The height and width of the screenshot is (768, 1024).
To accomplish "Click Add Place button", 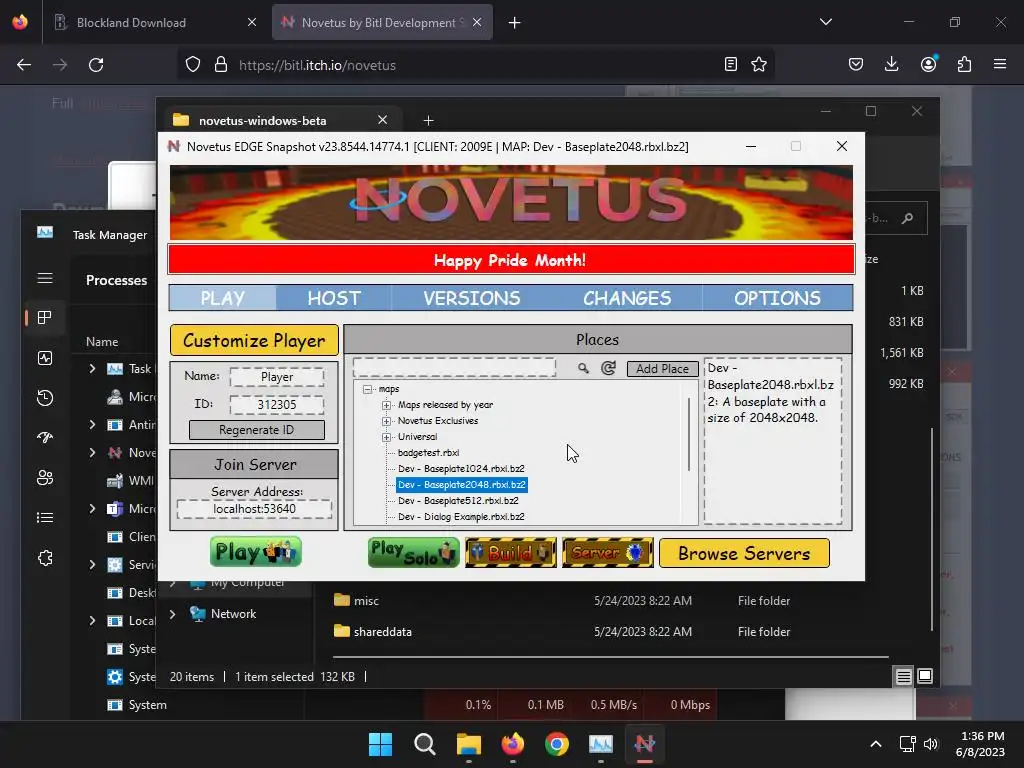I will (x=662, y=368).
